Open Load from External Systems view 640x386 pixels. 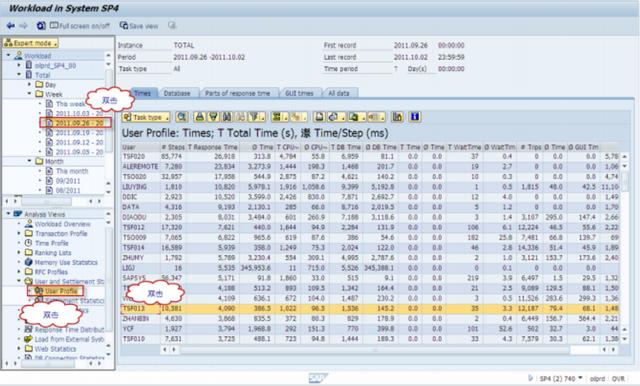69,339
